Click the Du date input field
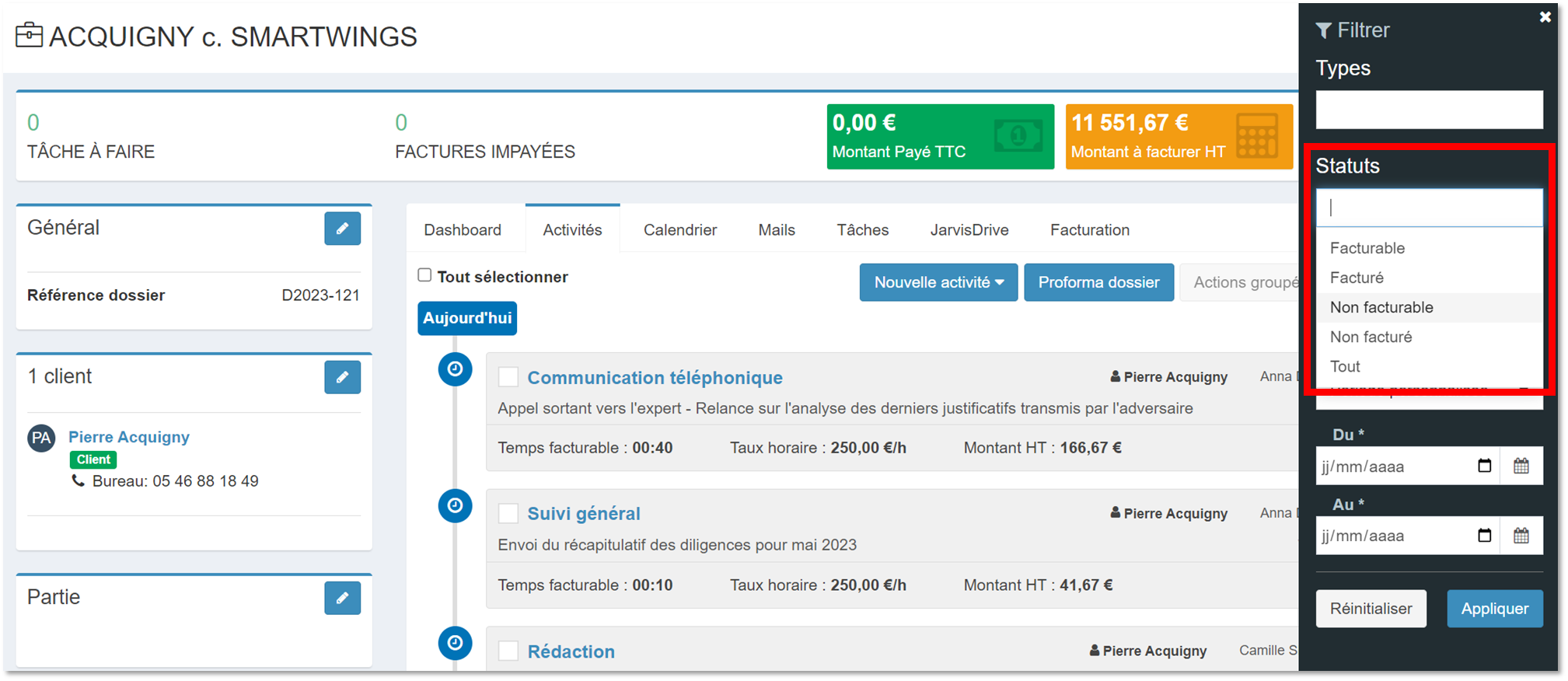 (x=1407, y=466)
